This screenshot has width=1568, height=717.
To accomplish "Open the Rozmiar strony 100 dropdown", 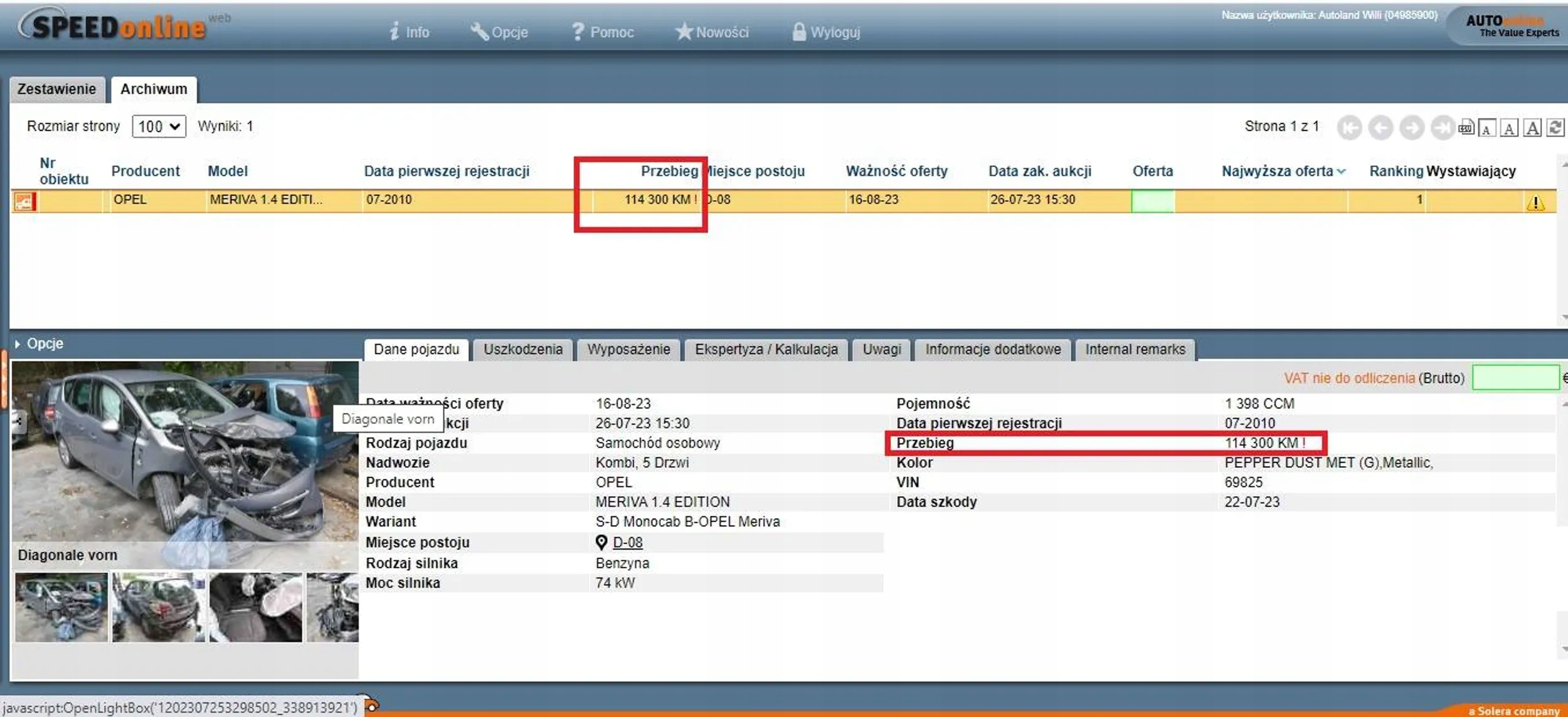I will (159, 127).
